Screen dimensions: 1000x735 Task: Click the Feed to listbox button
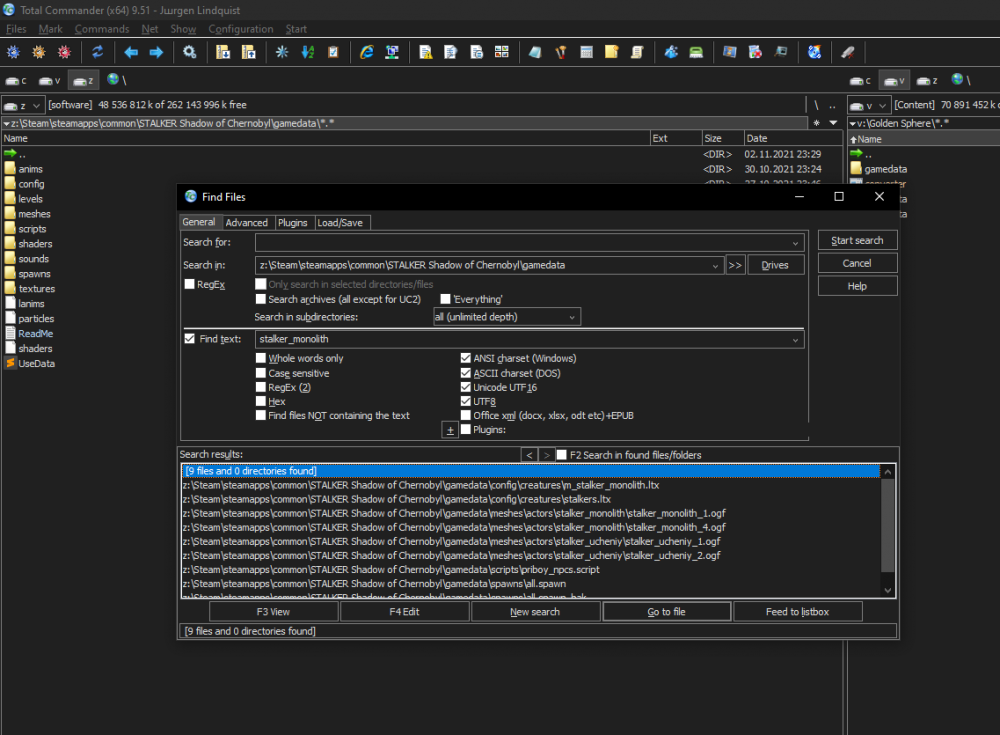pos(797,612)
